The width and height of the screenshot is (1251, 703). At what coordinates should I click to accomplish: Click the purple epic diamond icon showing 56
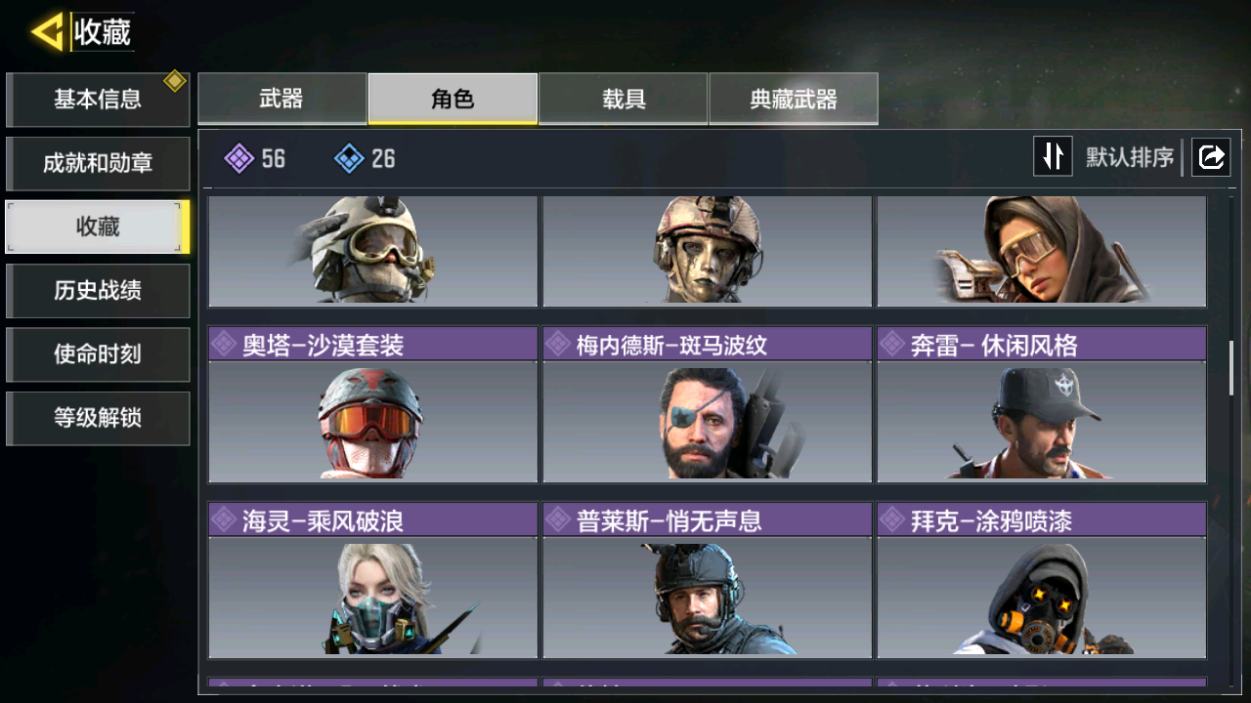(239, 158)
